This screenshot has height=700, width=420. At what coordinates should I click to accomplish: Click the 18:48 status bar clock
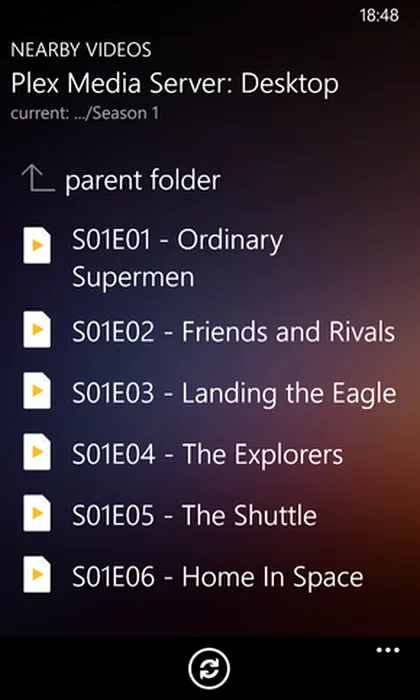tap(379, 16)
